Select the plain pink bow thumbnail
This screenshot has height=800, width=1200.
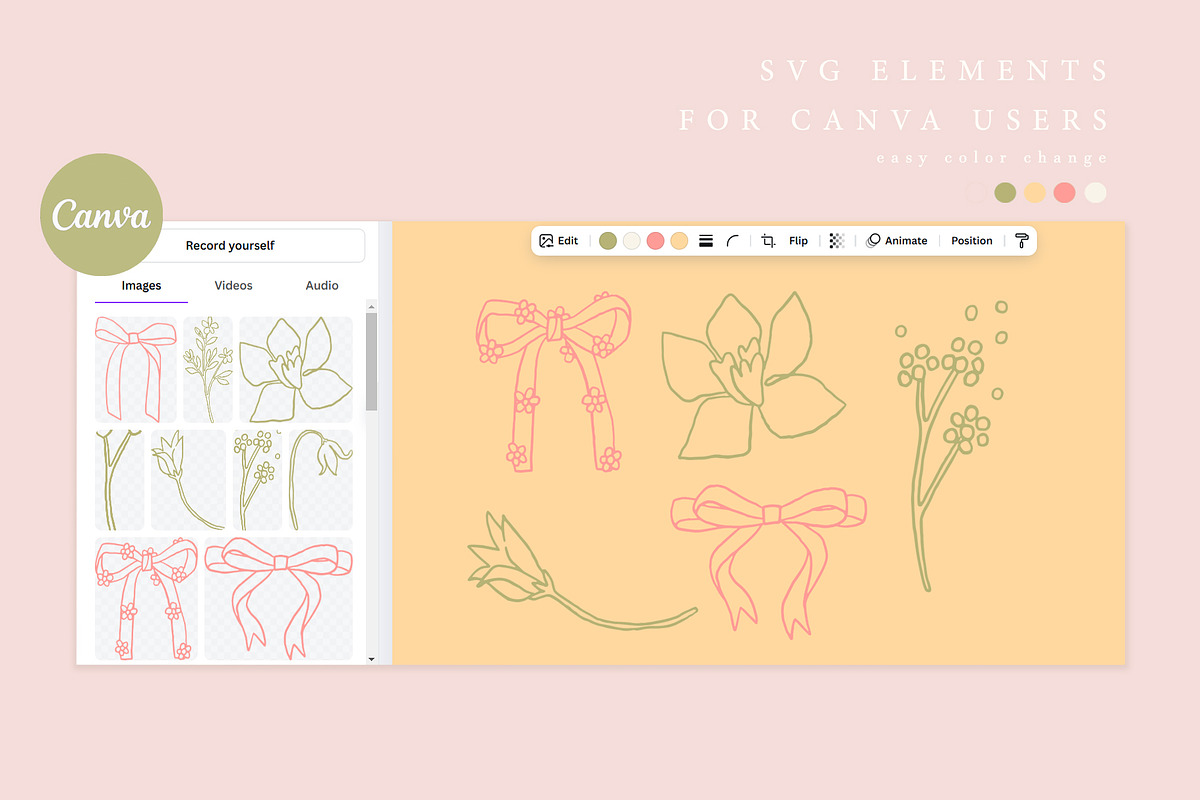tap(136, 370)
